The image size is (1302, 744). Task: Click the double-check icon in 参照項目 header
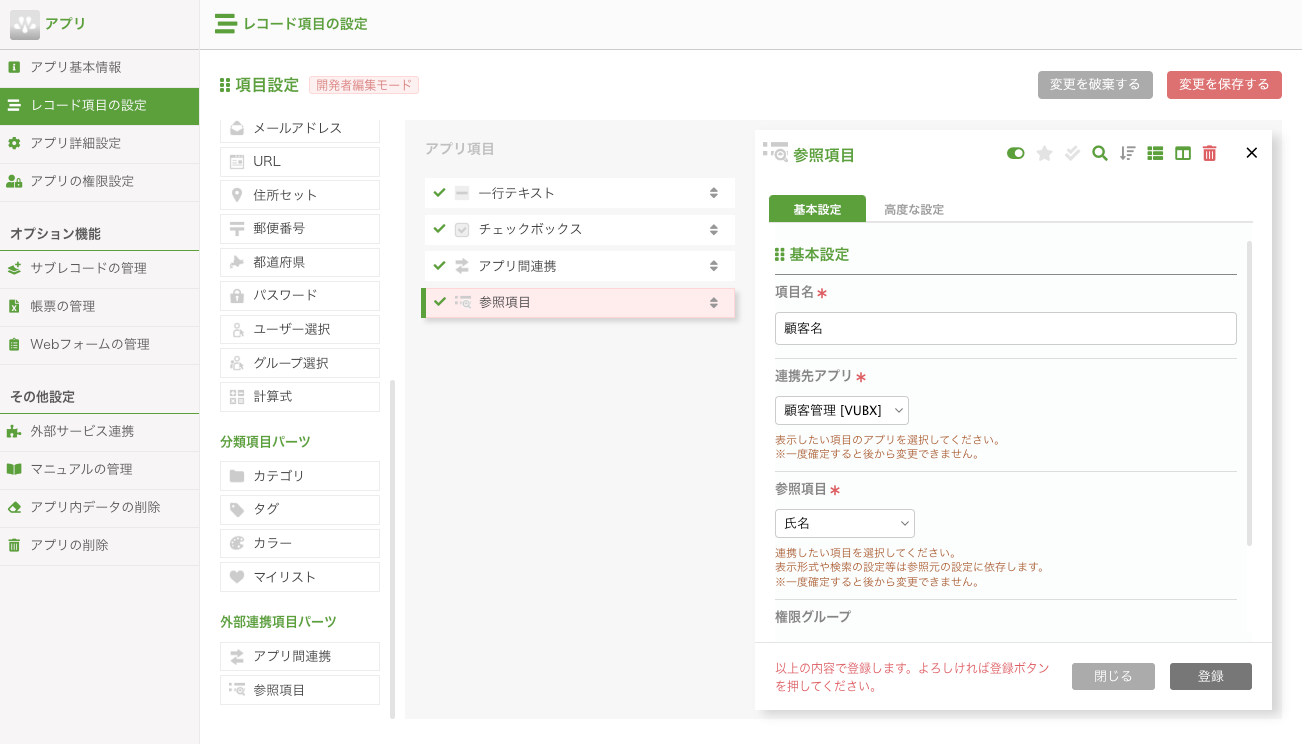coord(1072,153)
